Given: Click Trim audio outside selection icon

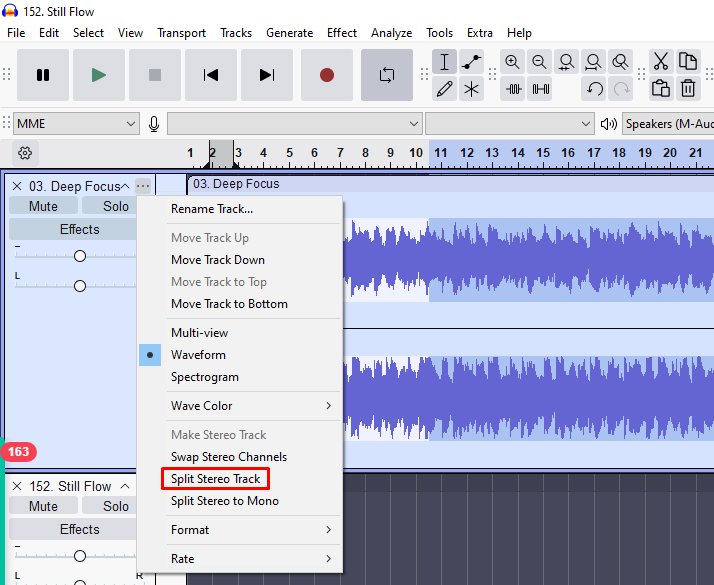Looking at the screenshot, I should click(x=512, y=89).
